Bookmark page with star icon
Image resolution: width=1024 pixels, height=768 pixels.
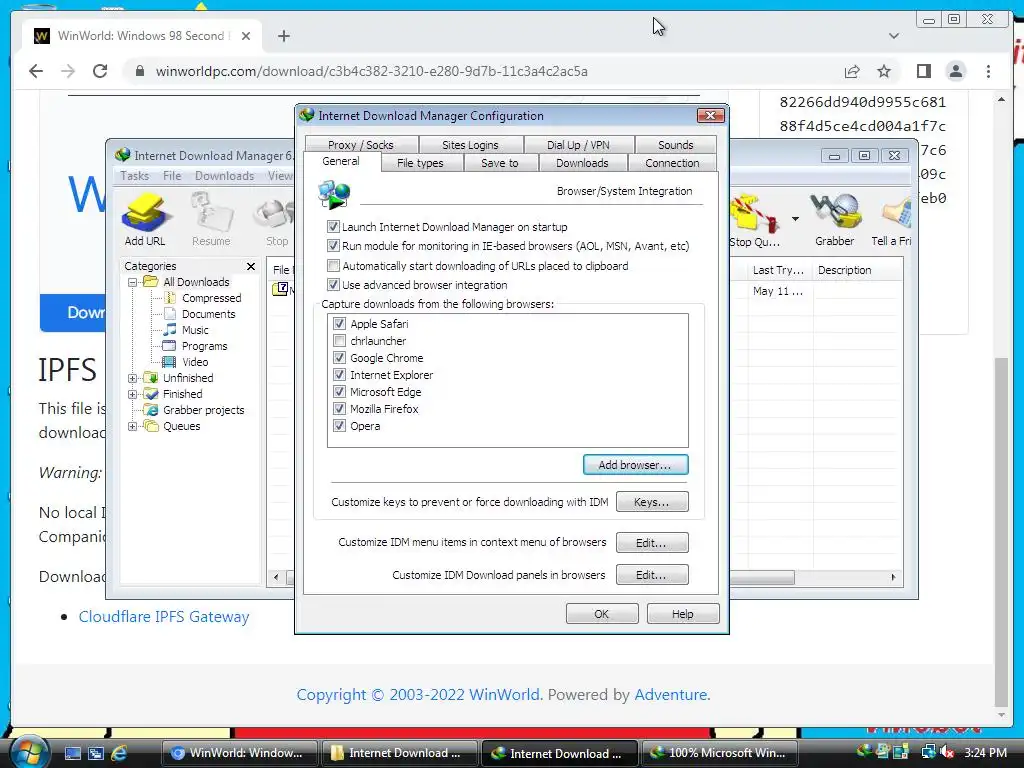pos(884,71)
